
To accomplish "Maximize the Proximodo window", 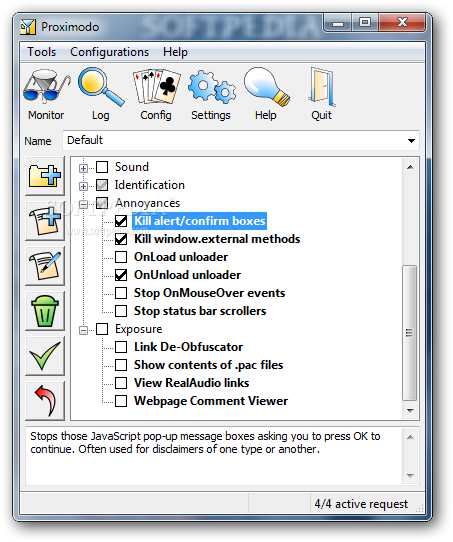I will tap(365, 23).
